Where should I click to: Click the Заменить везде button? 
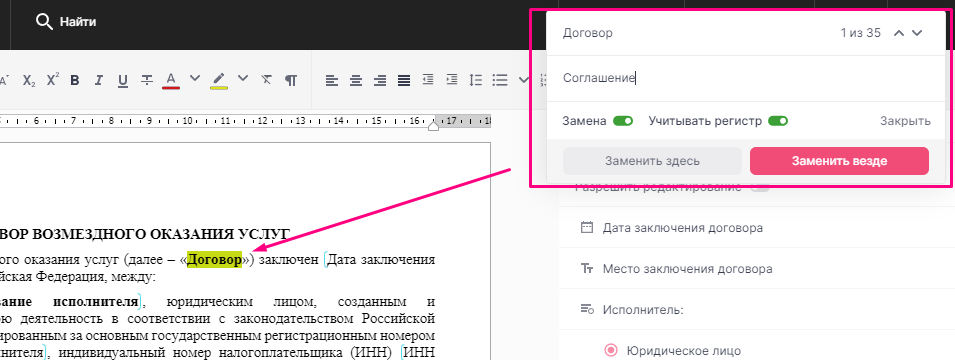839,161
